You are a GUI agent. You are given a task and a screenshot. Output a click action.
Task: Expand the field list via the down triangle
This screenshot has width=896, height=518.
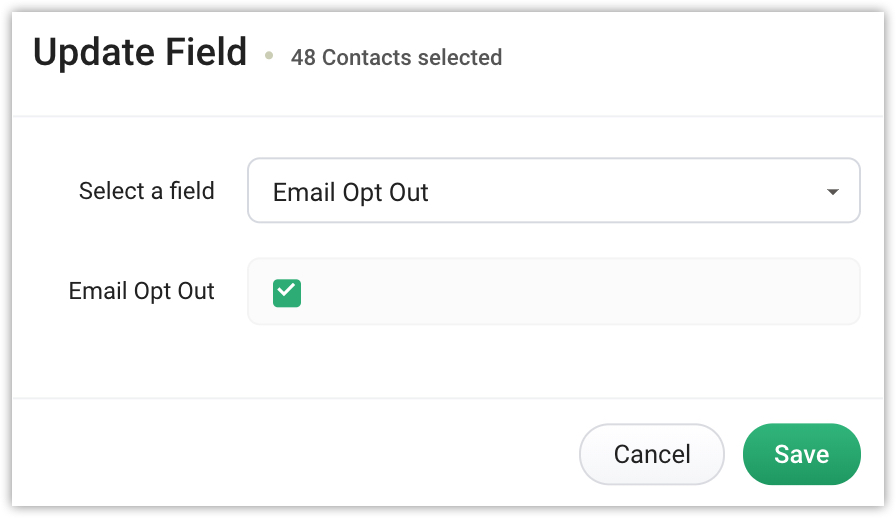pyautogui.click(x=833, y=192)
